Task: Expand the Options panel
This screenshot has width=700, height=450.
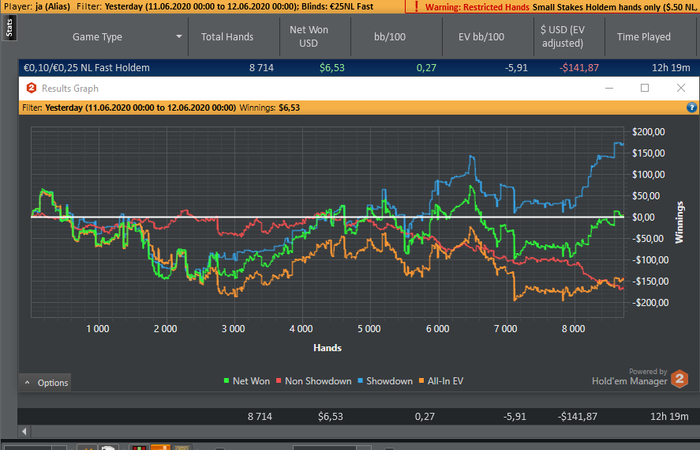Action: [46, 383]
